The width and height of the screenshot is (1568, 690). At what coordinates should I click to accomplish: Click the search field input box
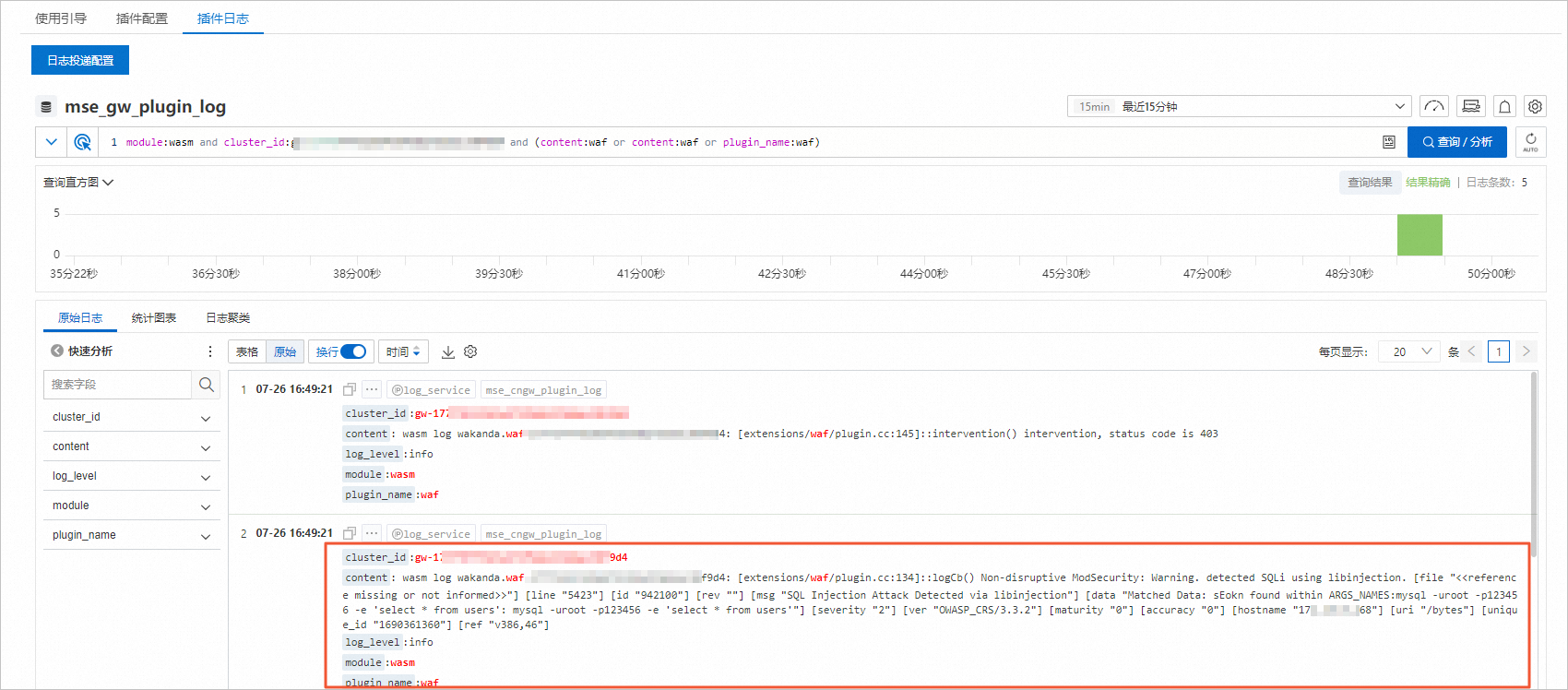tap(117, 385)
